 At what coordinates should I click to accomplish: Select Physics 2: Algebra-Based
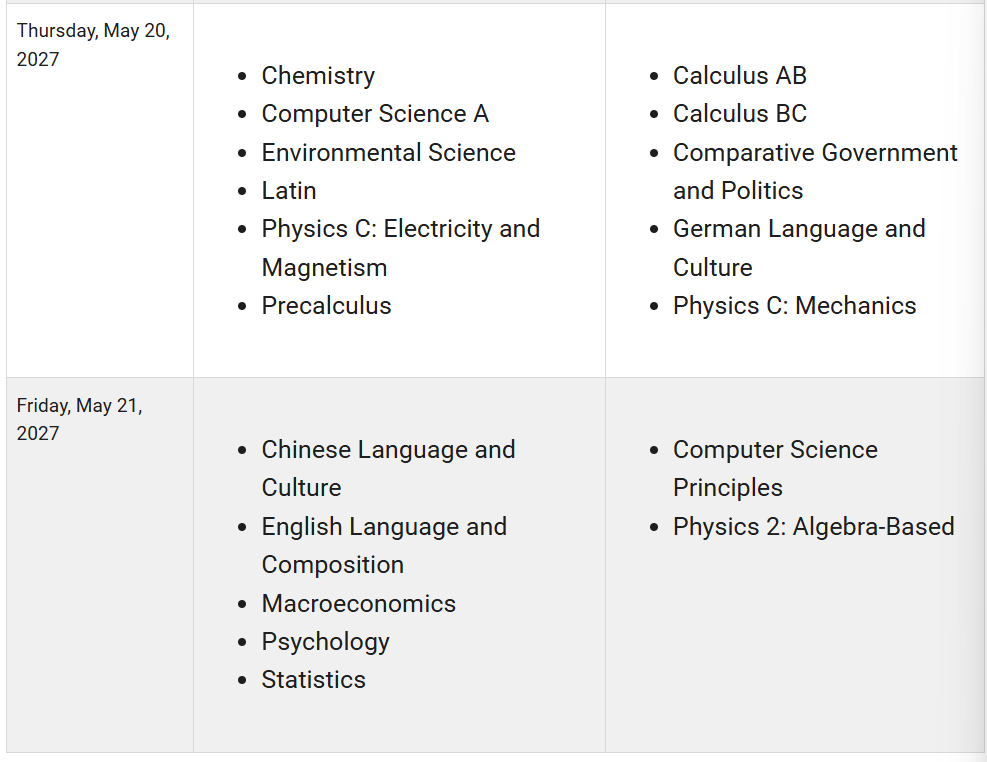(x=813, y=527)
